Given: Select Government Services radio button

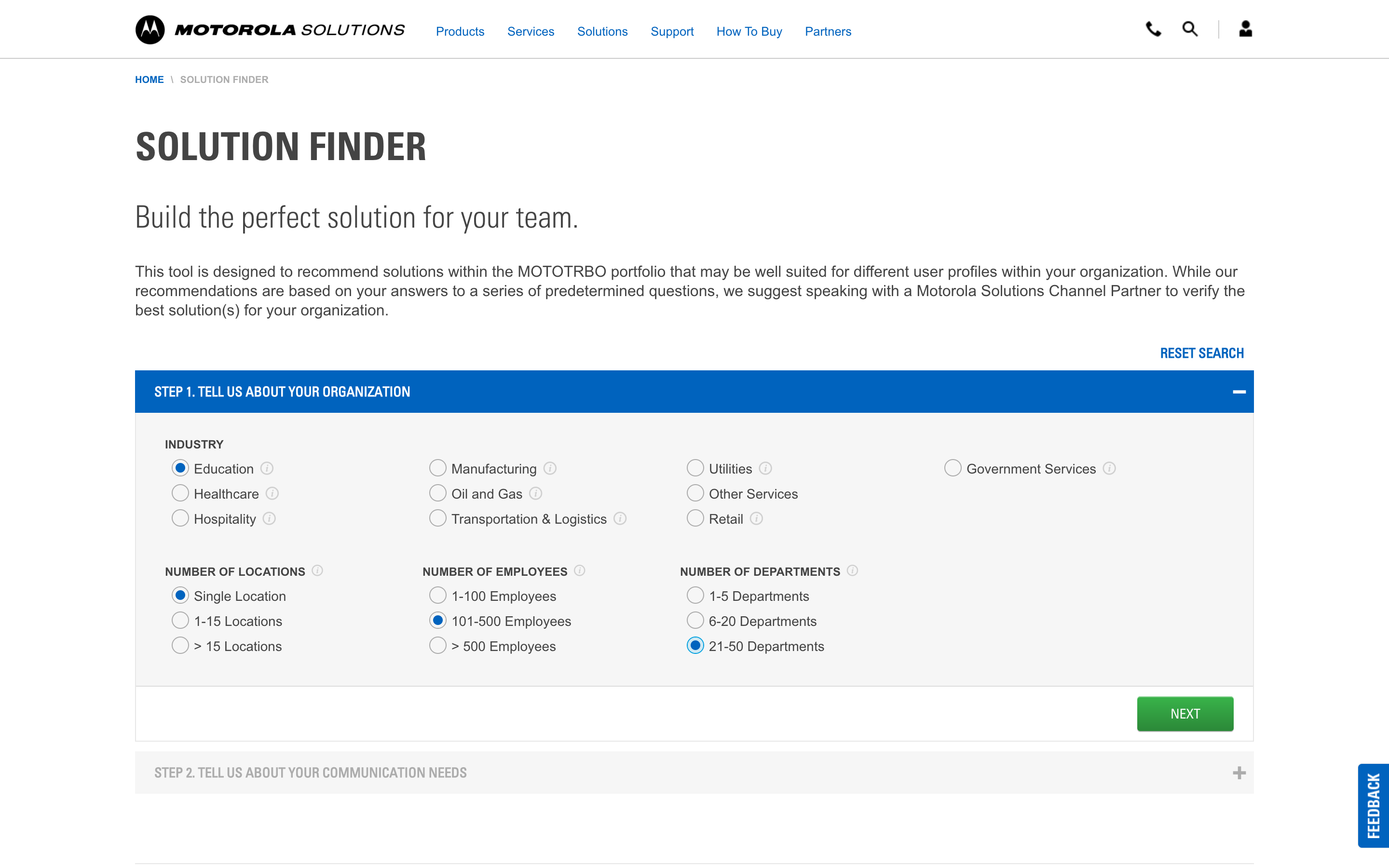Looking at the screenshot, I should (953, 468).
